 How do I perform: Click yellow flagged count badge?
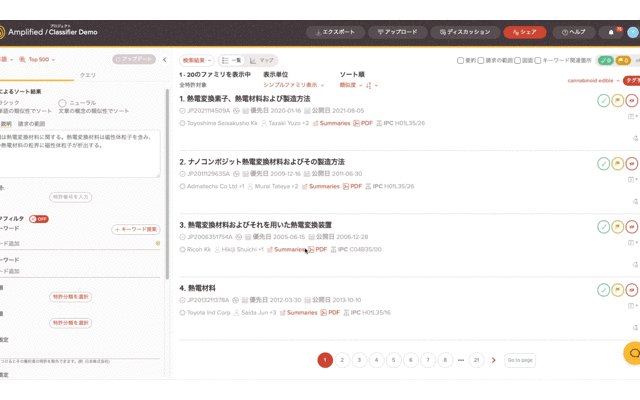623,60
